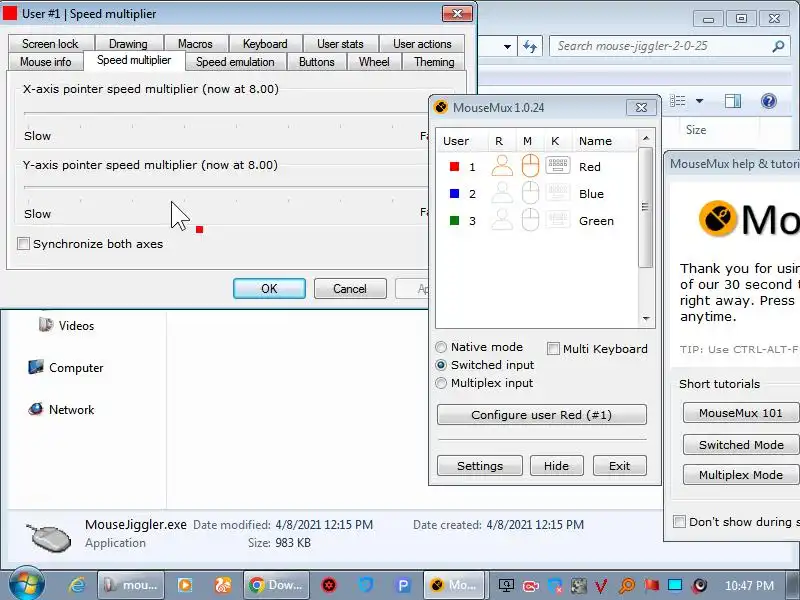The width and height of the screenshot is (800, 600).
Task: Open Explorer view options dropdown arrow
Action: point(699,101)
